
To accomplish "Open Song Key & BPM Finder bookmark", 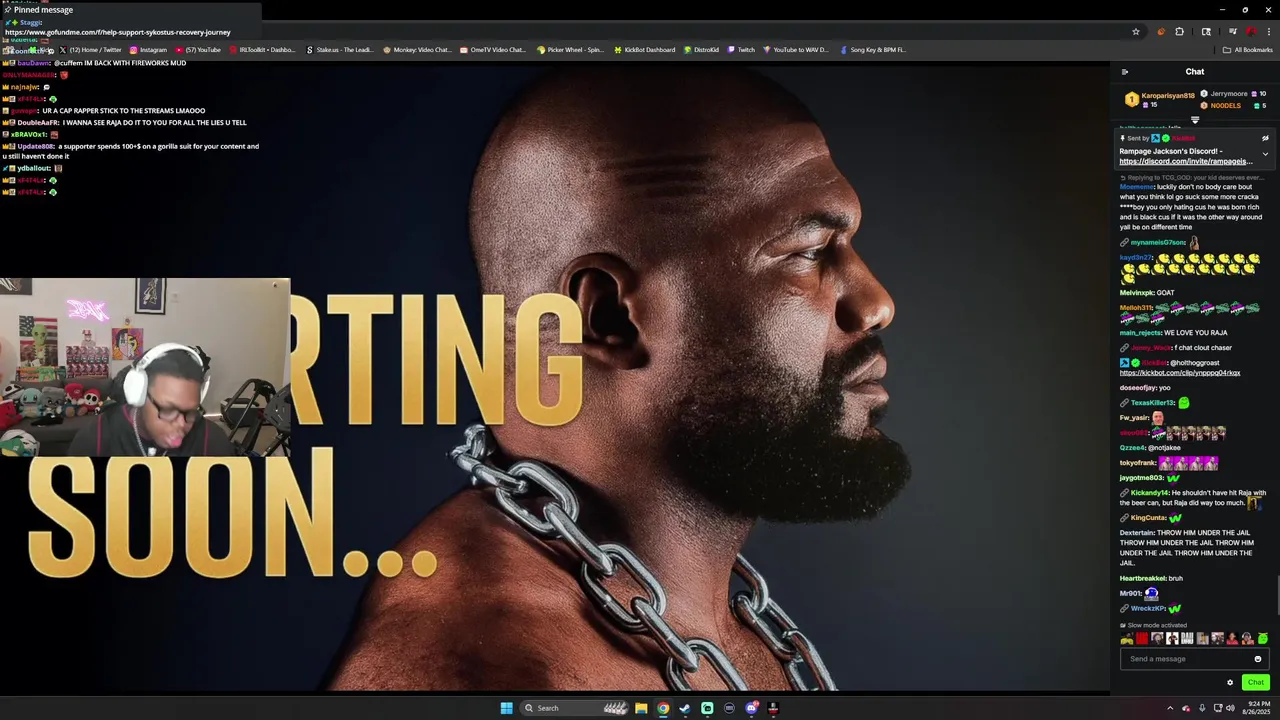I will [x=874, y=50].
